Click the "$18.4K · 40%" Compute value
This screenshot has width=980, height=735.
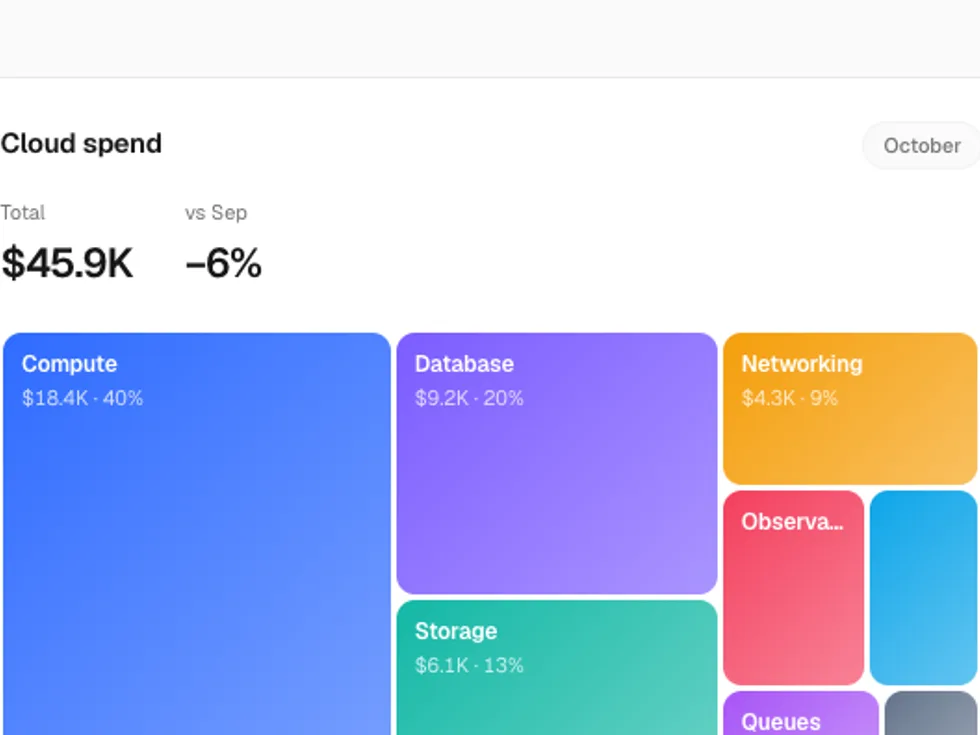[82, 398]
